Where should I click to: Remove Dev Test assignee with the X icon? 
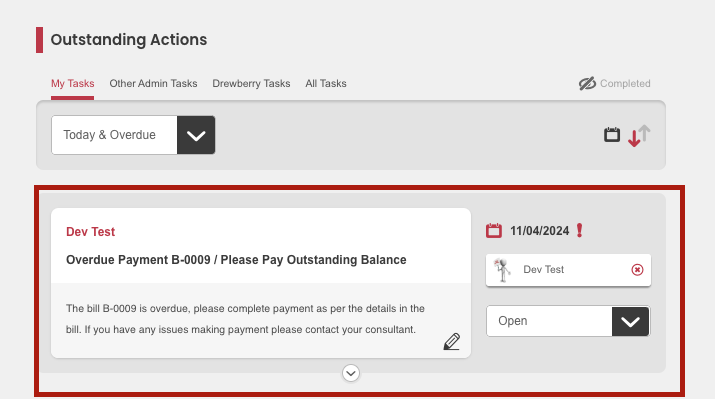point(637,270)
